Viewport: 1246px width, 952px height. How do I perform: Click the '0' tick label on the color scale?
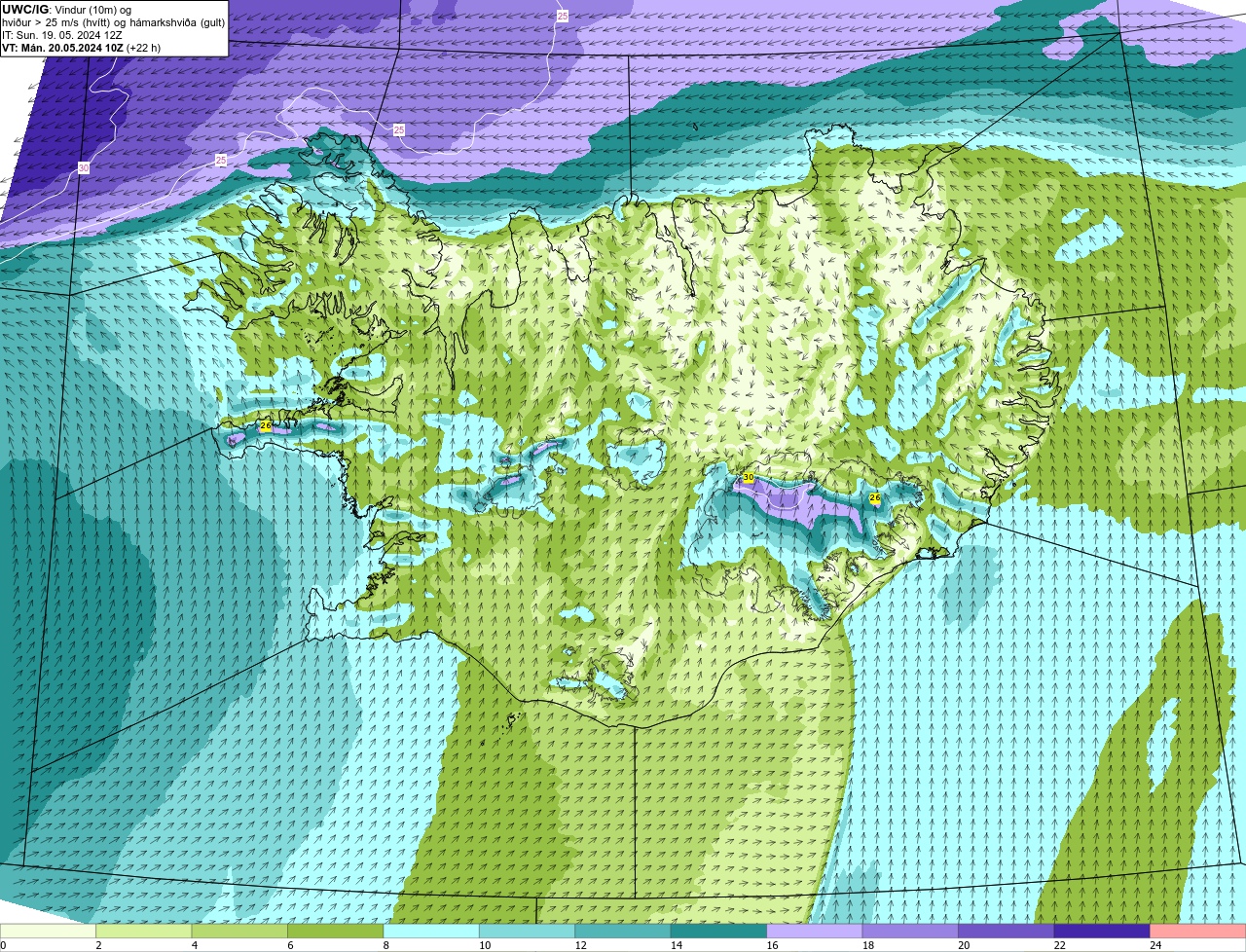3,945
